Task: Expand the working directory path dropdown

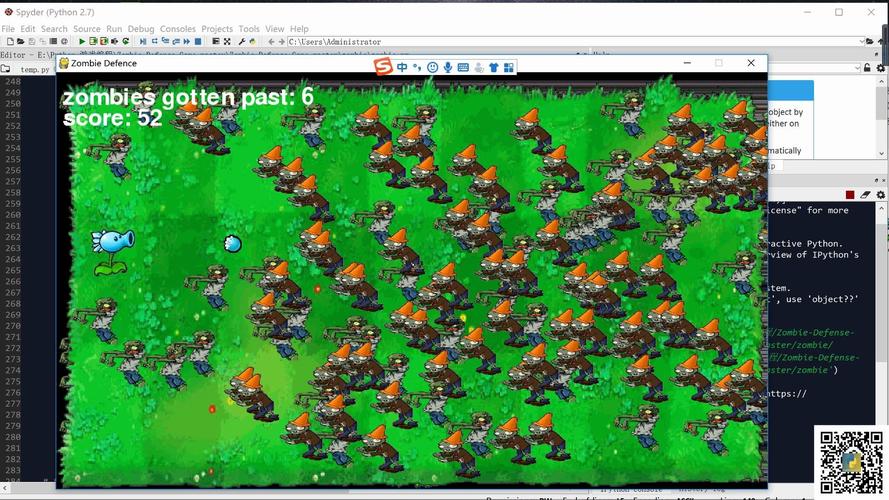Action: pos(862,41)
